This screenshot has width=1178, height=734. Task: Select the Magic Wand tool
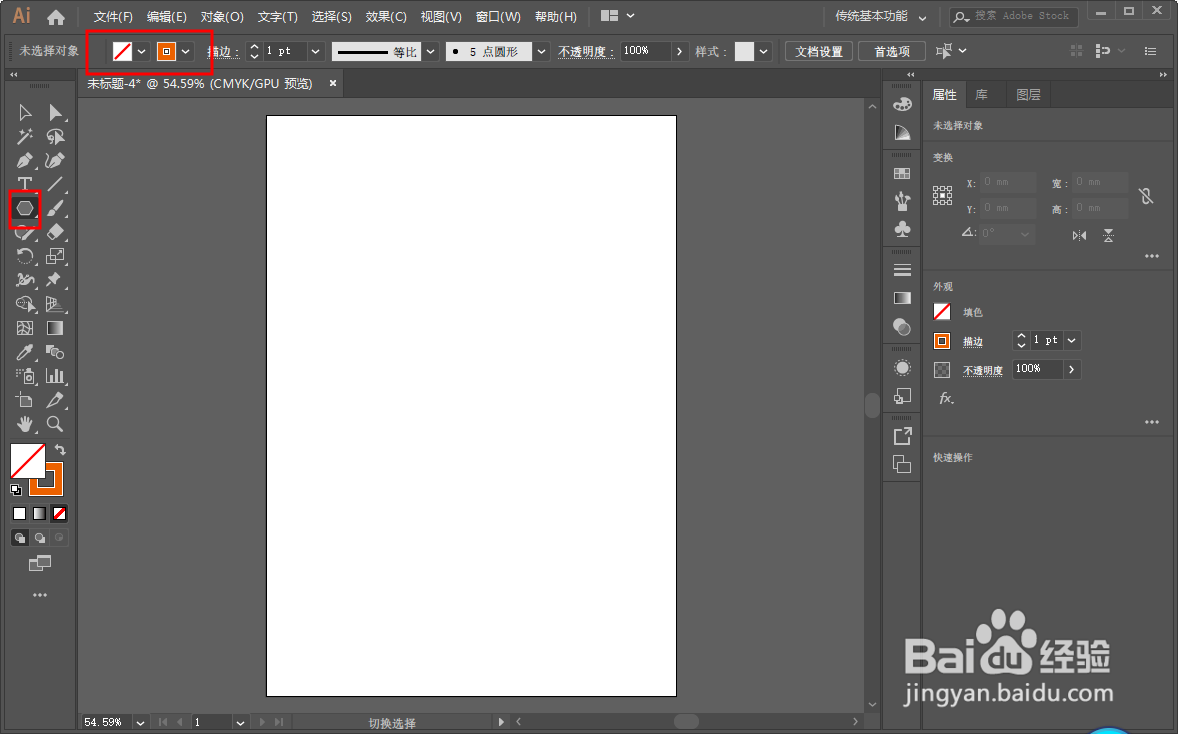tap(25, 136)
